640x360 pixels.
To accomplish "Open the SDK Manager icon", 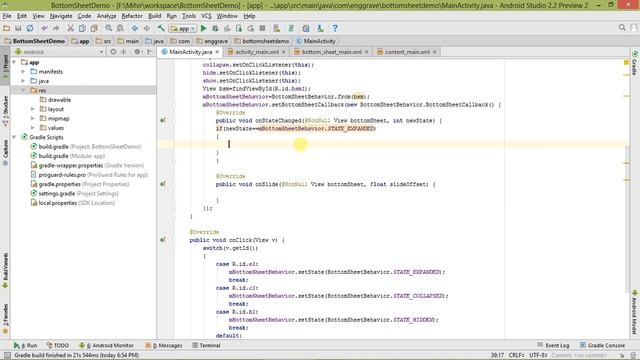I will 320,29.
